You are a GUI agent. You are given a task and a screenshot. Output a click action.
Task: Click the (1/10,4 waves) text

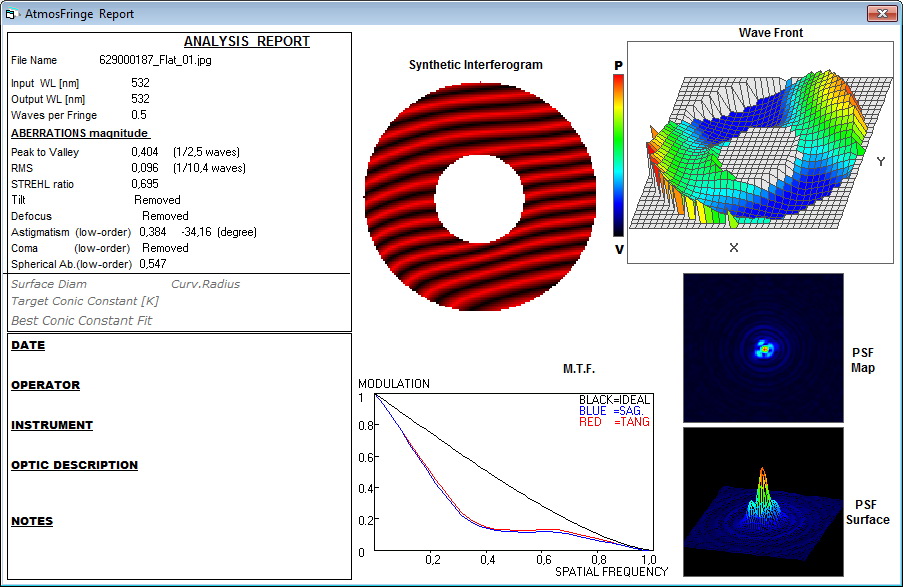tap(210, 168)
